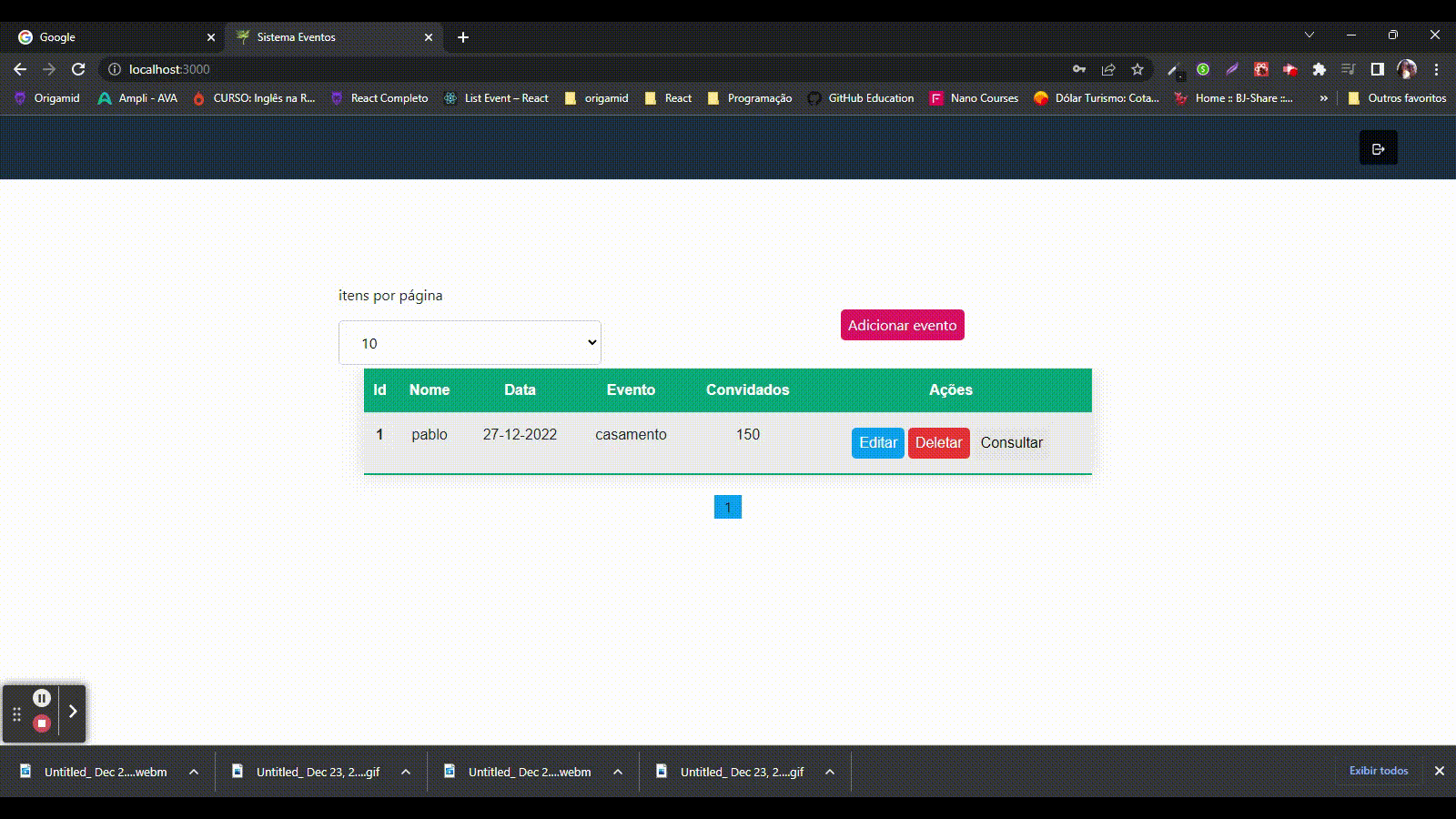Pause the screen recording
Image resolution: width=1456 pixels, height=819 pixels.
pyautogui.click(x=42, y=697)
